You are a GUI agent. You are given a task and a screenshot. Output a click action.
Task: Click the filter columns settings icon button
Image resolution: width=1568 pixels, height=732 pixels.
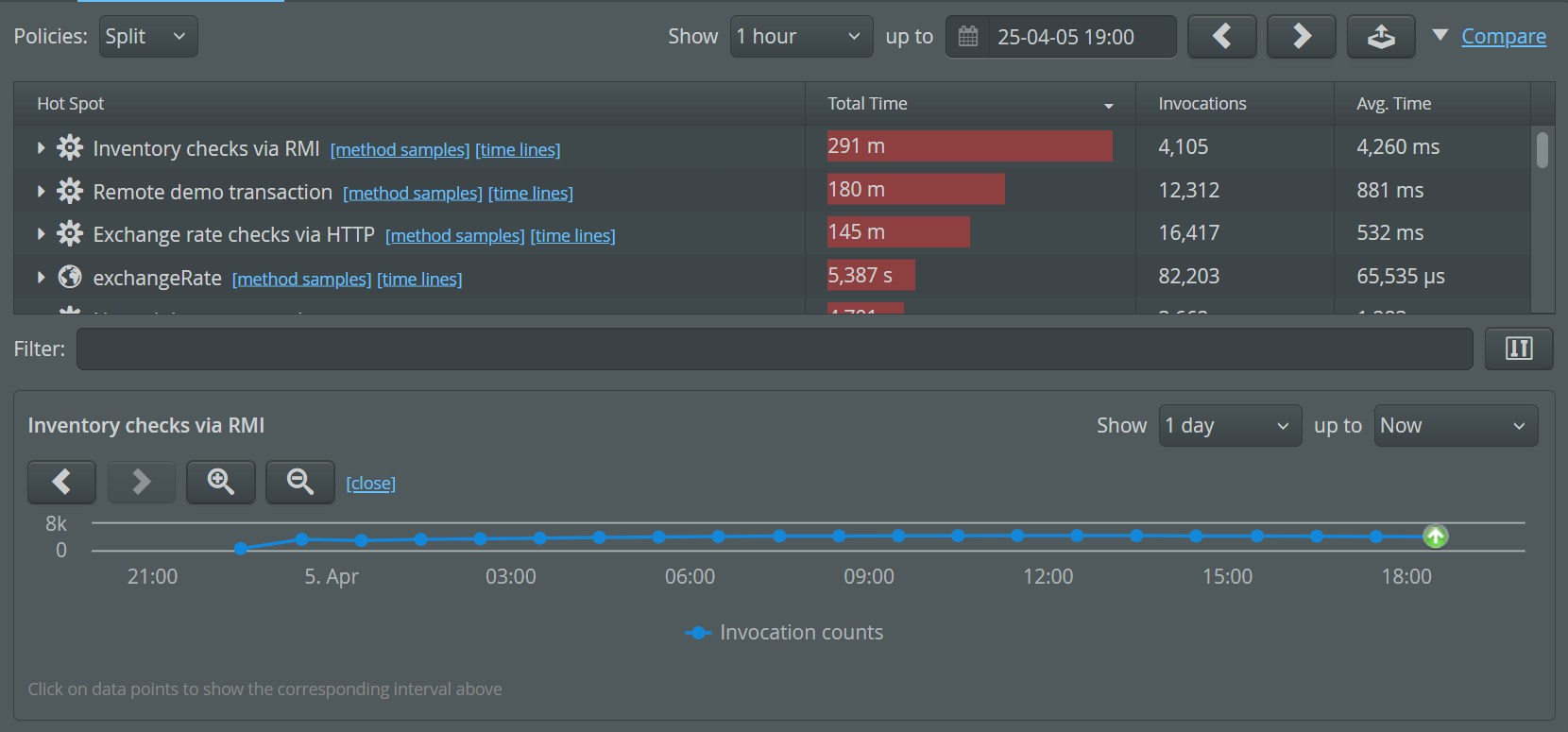coord(1518,349)
